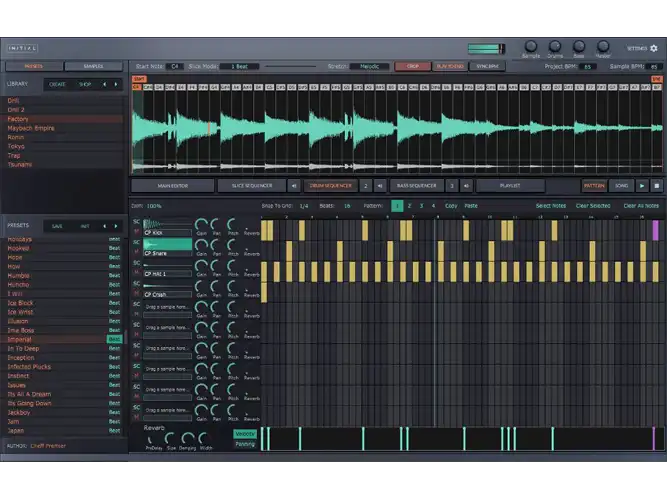This screenshot has width=667, height=500.
Task: Click the output level meter
Action: coord(486,49)
